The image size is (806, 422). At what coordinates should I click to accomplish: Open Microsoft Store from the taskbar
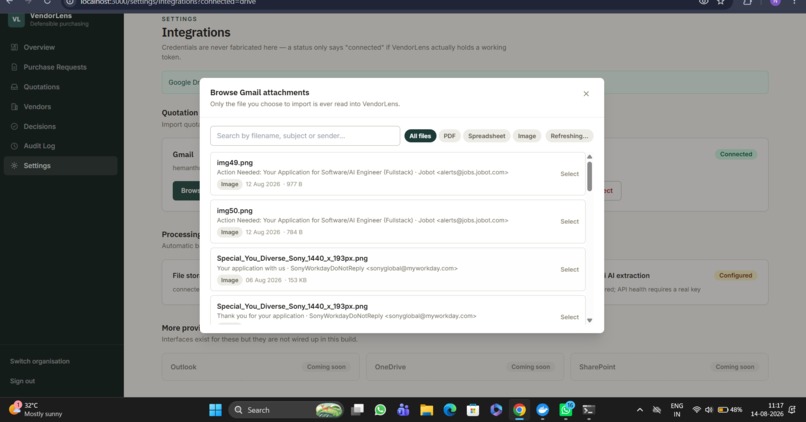tap(473, 410)
